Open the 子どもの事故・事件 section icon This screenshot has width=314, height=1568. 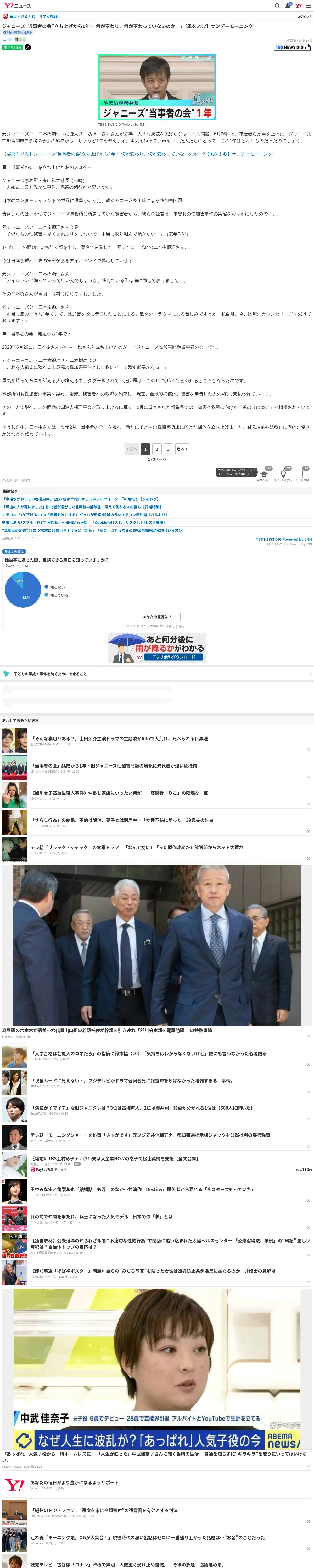(x=6, y=674)
